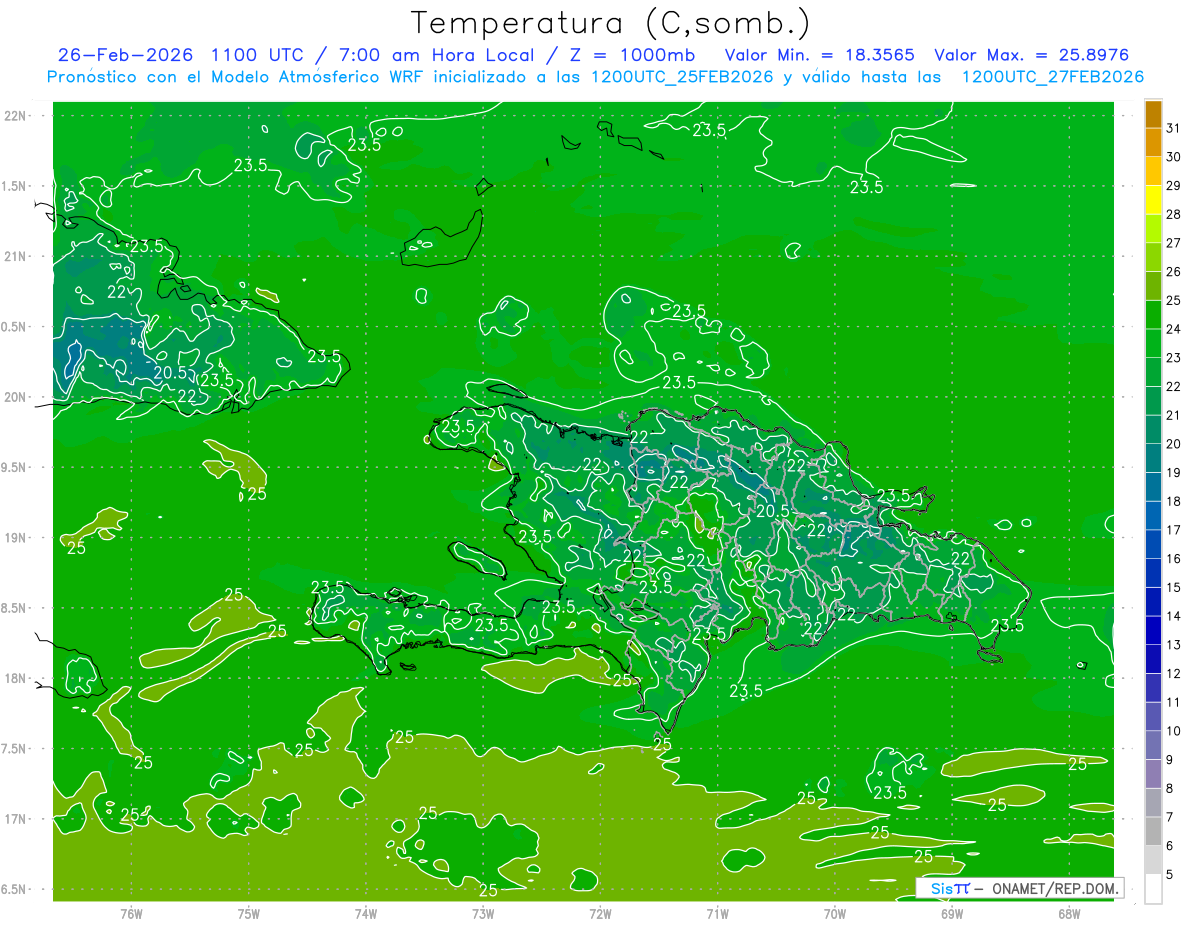Image resolution: width=1200 pixels, height=927 pixels.
Task: Click the 18N latitude axis label
Action: click(x=15, y=678)
